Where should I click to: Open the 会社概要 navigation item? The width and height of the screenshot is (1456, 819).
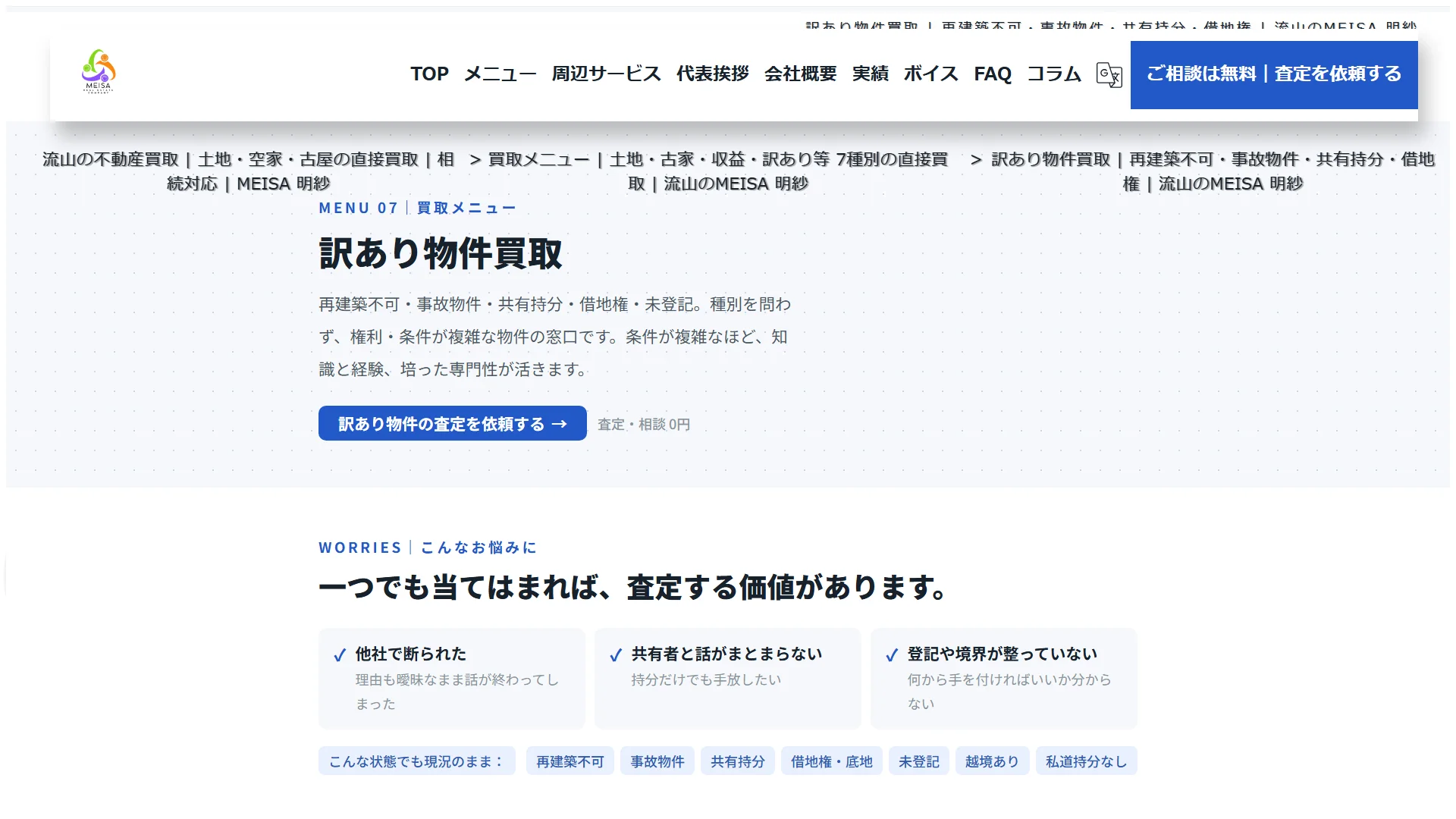pos(800,74)
